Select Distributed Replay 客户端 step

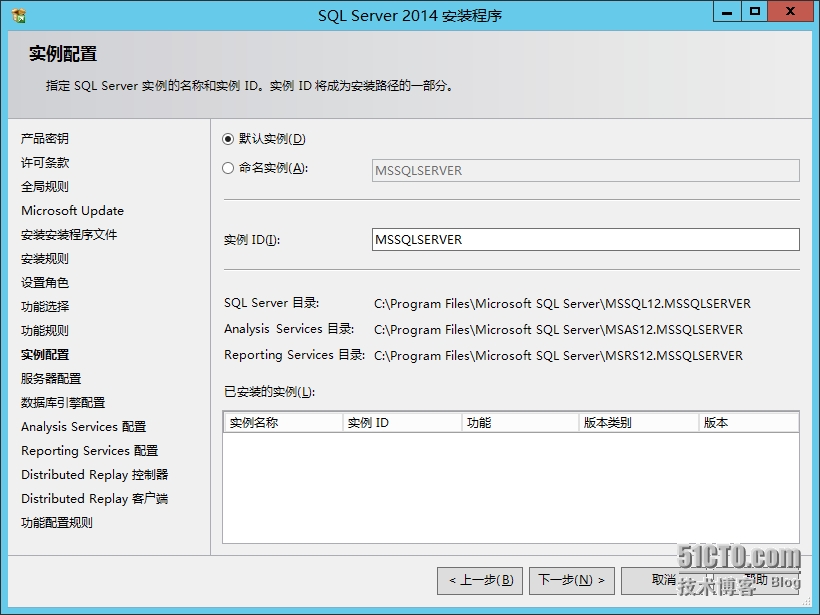pos(95,499)
